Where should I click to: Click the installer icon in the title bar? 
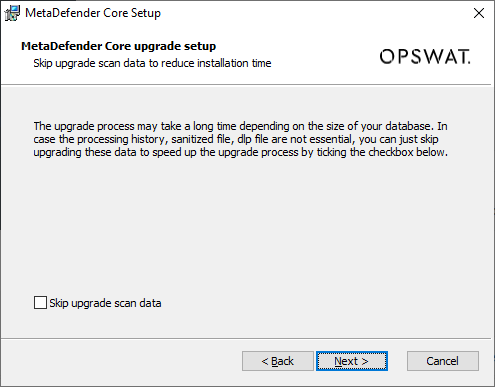(12, 13)
